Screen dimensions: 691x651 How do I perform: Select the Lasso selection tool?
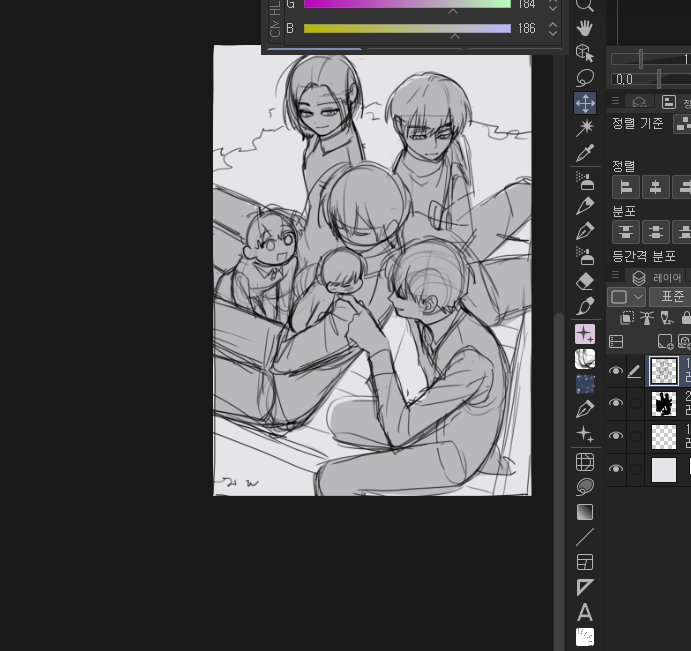[x=585, y=78]
